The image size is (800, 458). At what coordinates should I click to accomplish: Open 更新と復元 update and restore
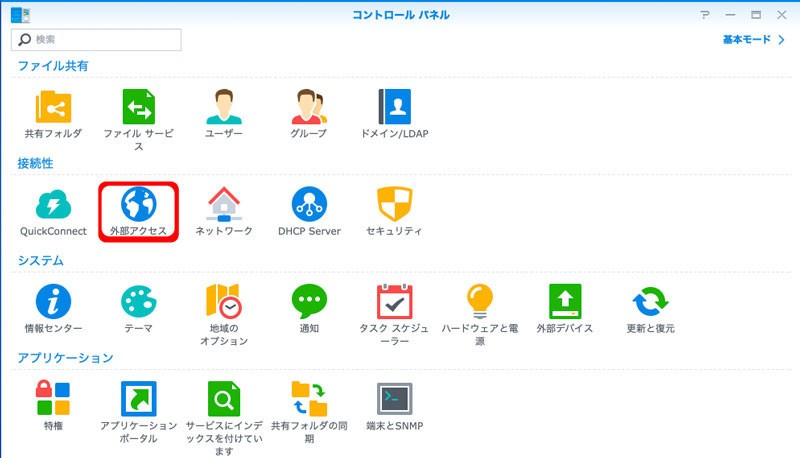point(650,301)
